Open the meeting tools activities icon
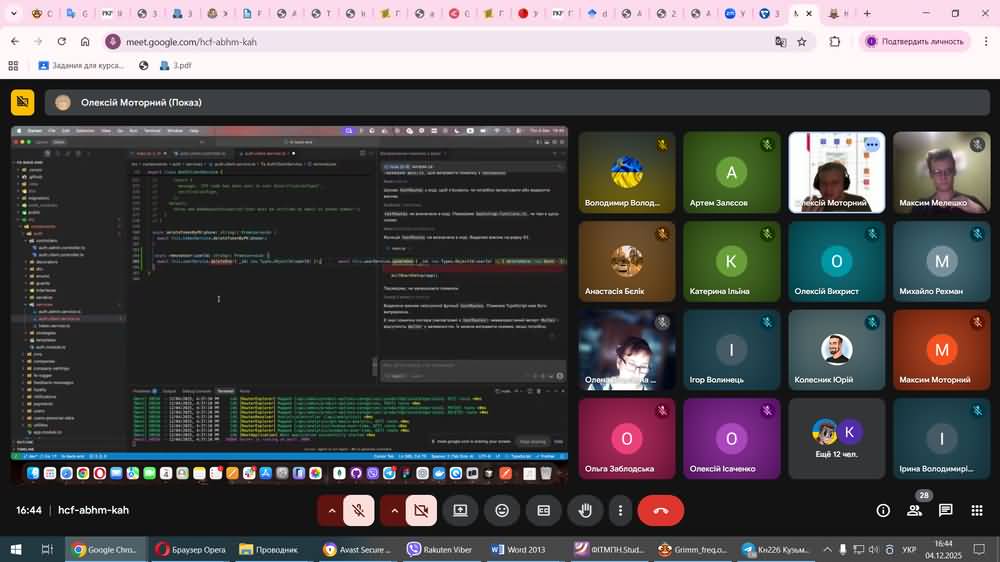Viewport: 1000px width, 562px height. tap(976, 510)
